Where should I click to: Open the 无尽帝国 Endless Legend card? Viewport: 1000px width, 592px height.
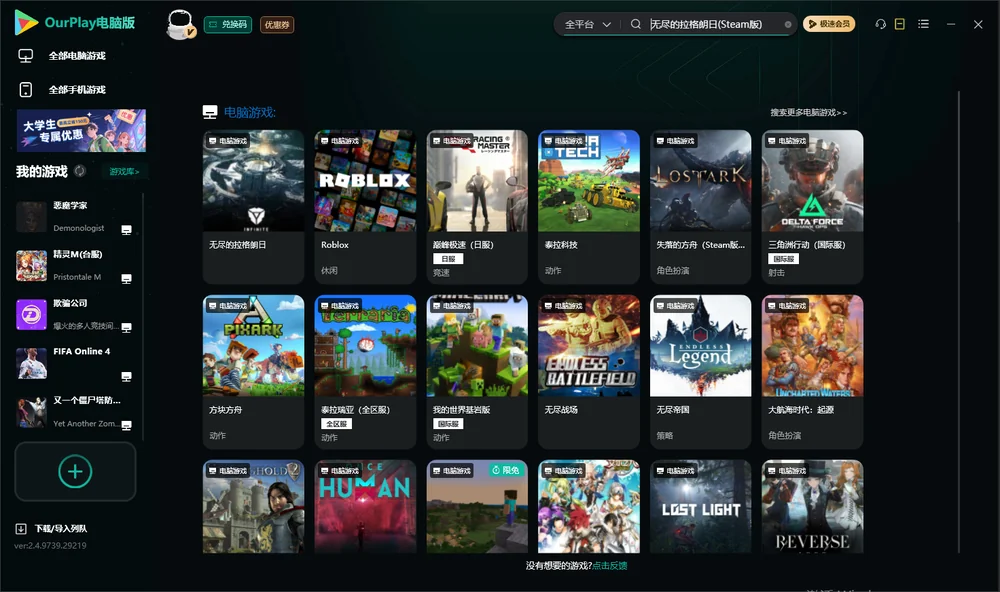[x=700, y=371]
